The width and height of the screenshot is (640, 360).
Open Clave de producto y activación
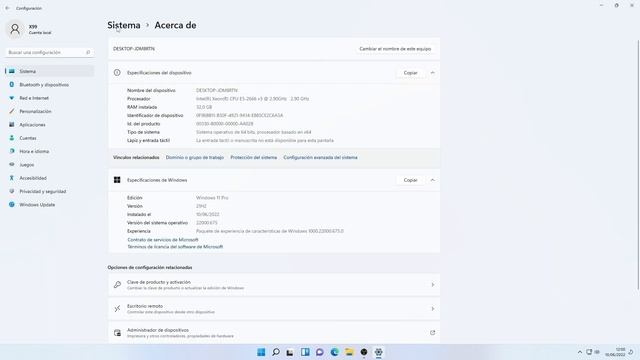pos(274,285)
